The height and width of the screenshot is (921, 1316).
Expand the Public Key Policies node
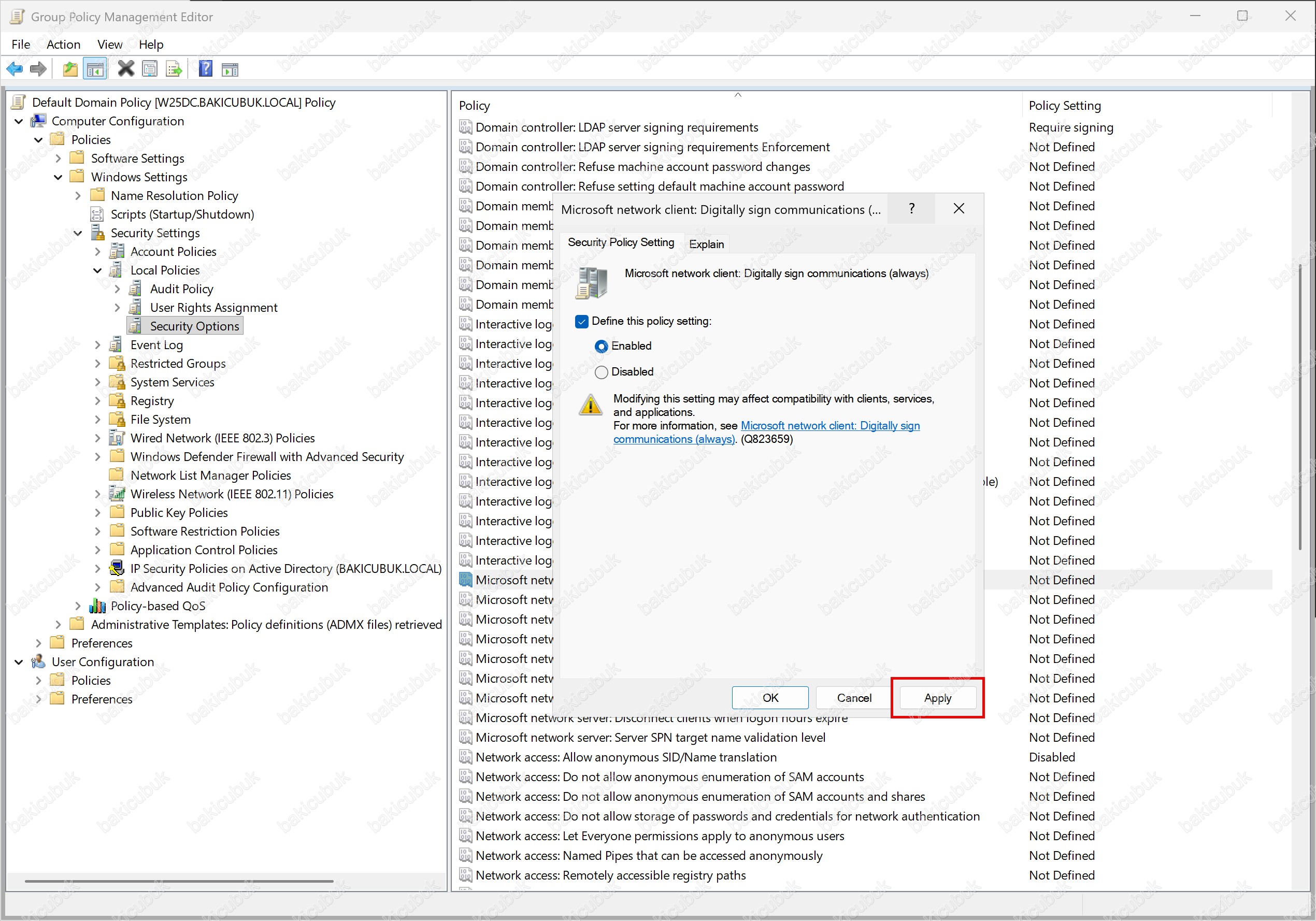click(x=97, y=512)
